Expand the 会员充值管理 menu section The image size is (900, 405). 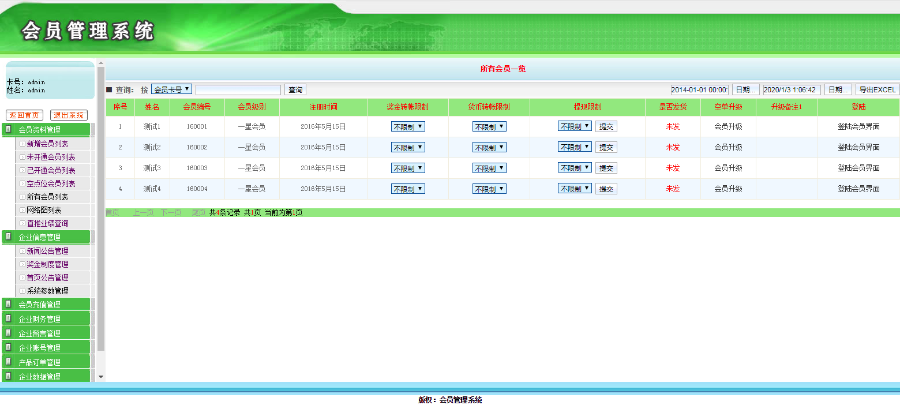tap(39, 304)
